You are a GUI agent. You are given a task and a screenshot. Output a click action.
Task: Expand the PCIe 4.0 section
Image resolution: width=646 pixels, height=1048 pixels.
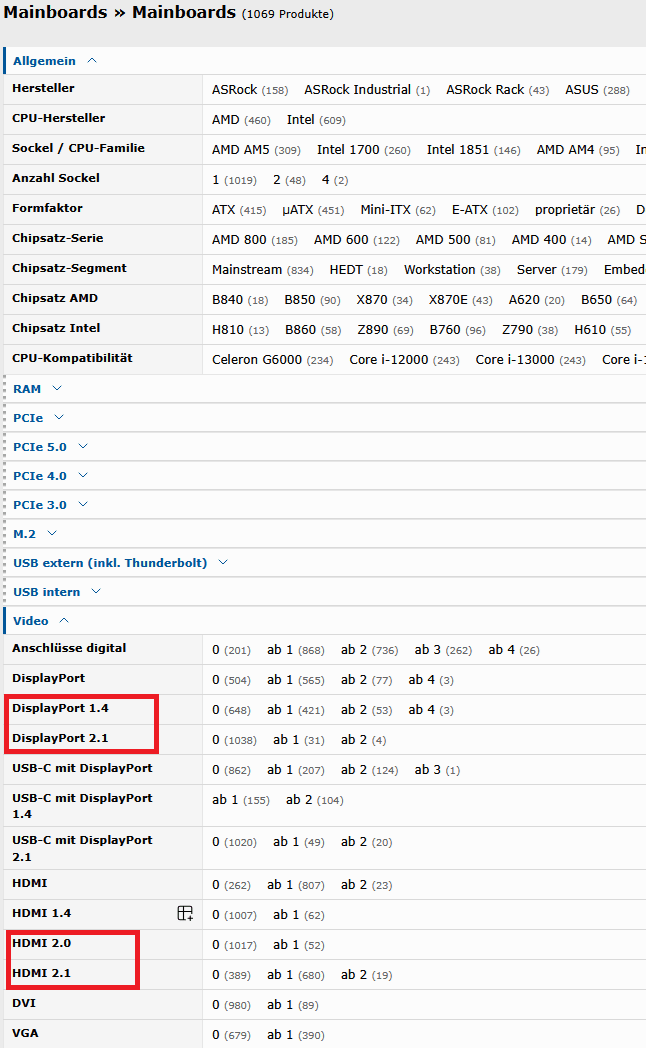click(x=50, y=476)
